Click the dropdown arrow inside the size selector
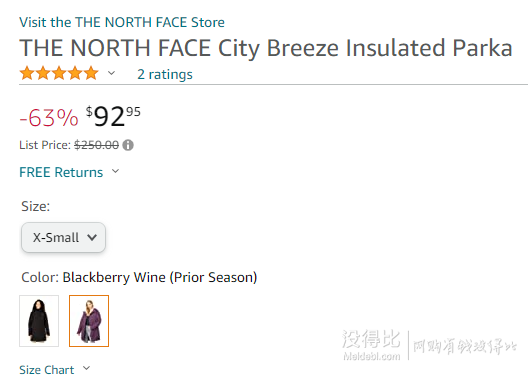 click(92, 238)
